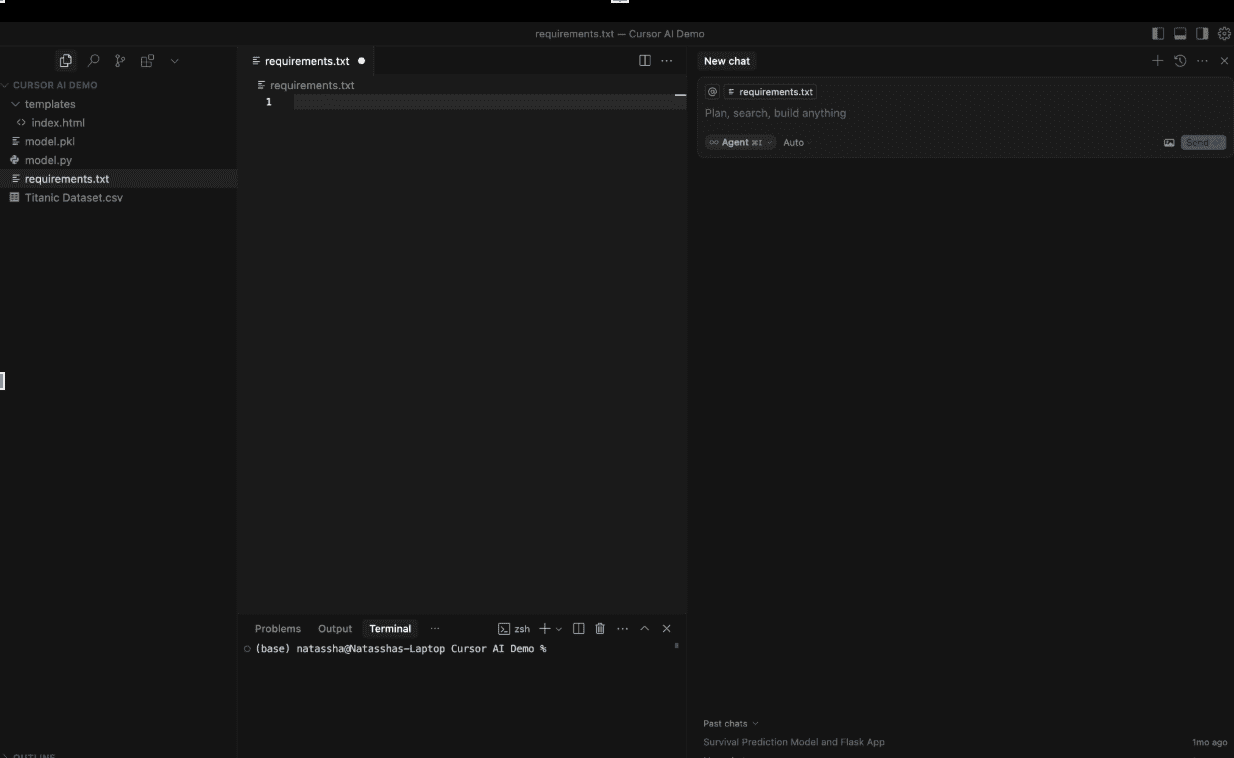Switch to the Output panel tab
1234x758 pixels.
[335, 629]
